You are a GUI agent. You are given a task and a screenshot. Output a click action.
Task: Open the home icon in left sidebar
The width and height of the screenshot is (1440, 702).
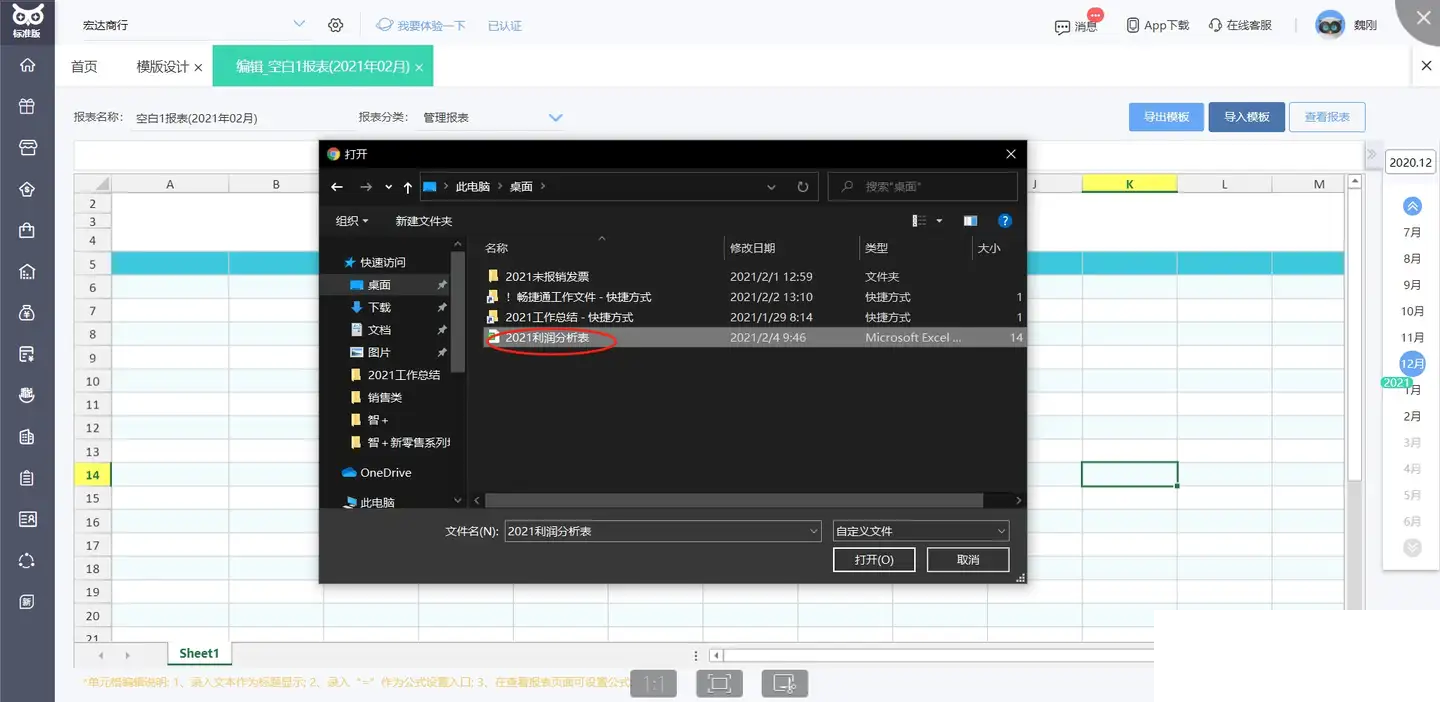(x=27, y=65)
